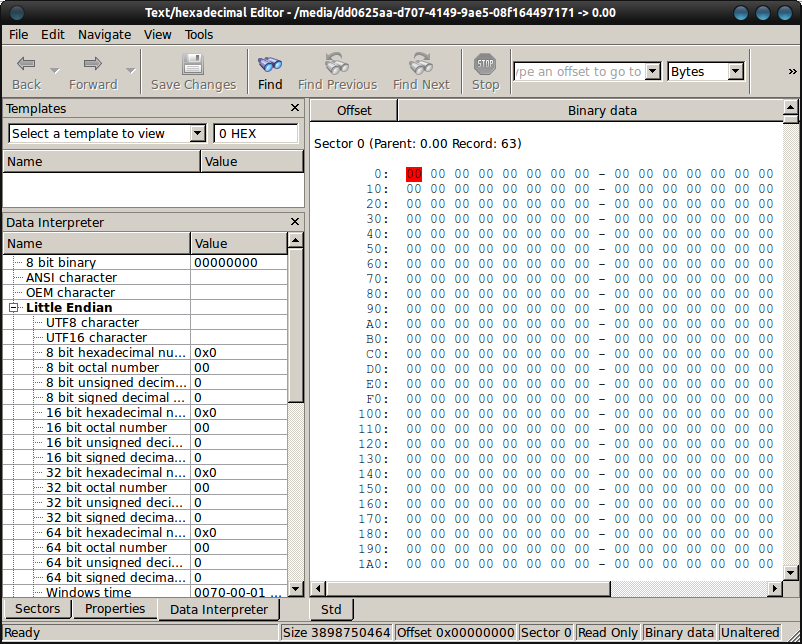Click the Templates Name column header
The height and width of the screenshot is (644, 802).
102,162
